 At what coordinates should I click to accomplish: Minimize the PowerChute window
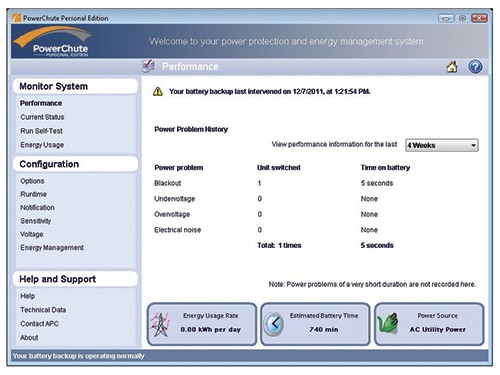pyautogui.click(x=446, y=18)
